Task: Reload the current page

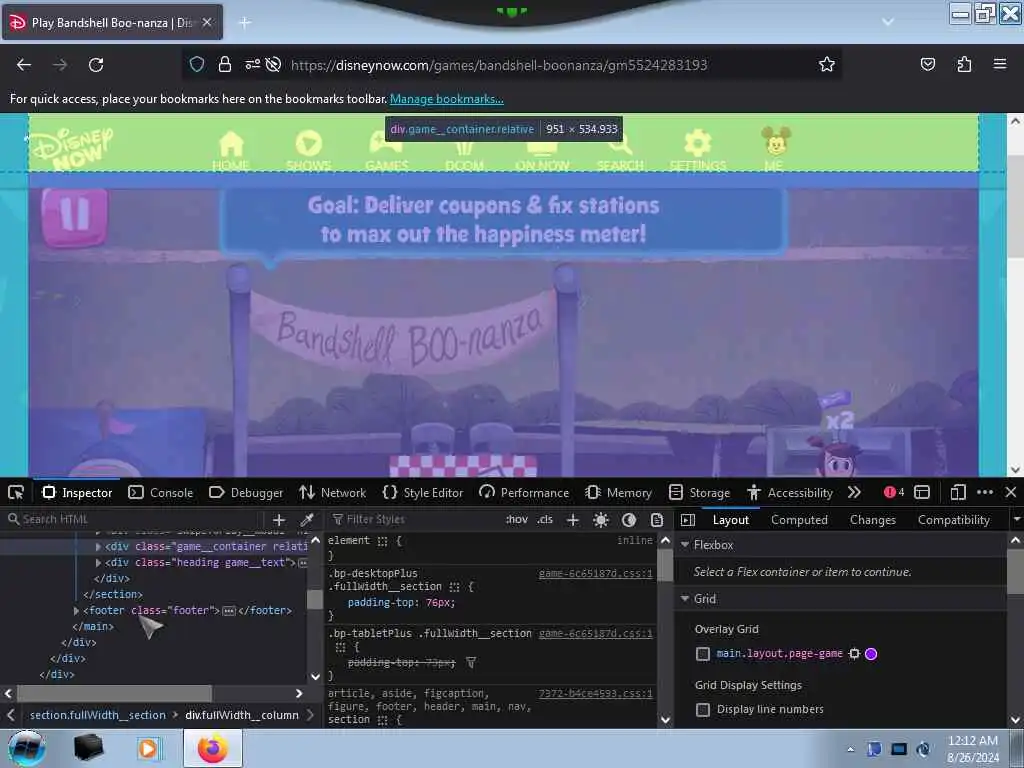Action: (96, 65)
